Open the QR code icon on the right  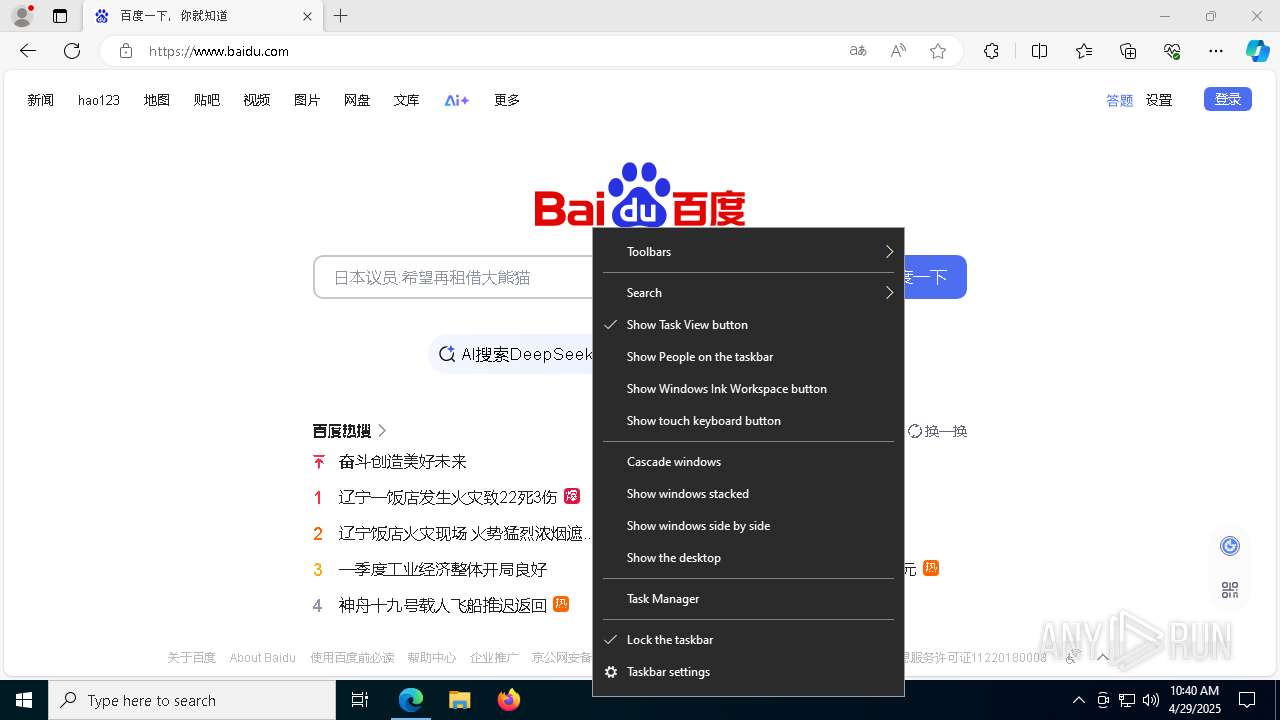coord(1230,590)
